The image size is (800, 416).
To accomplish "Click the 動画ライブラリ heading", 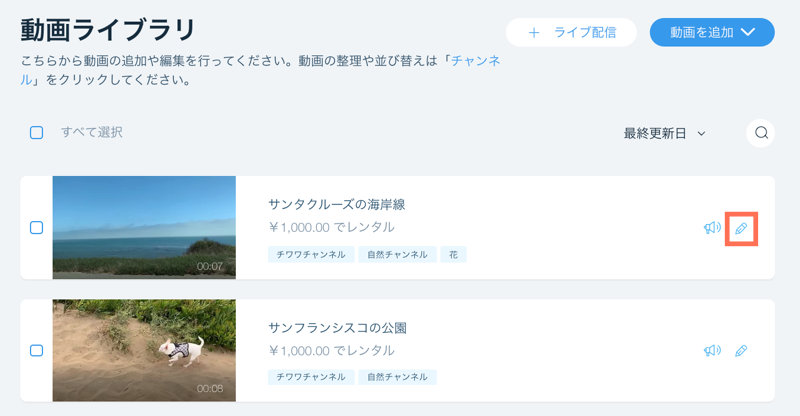I will coord(108,31).
